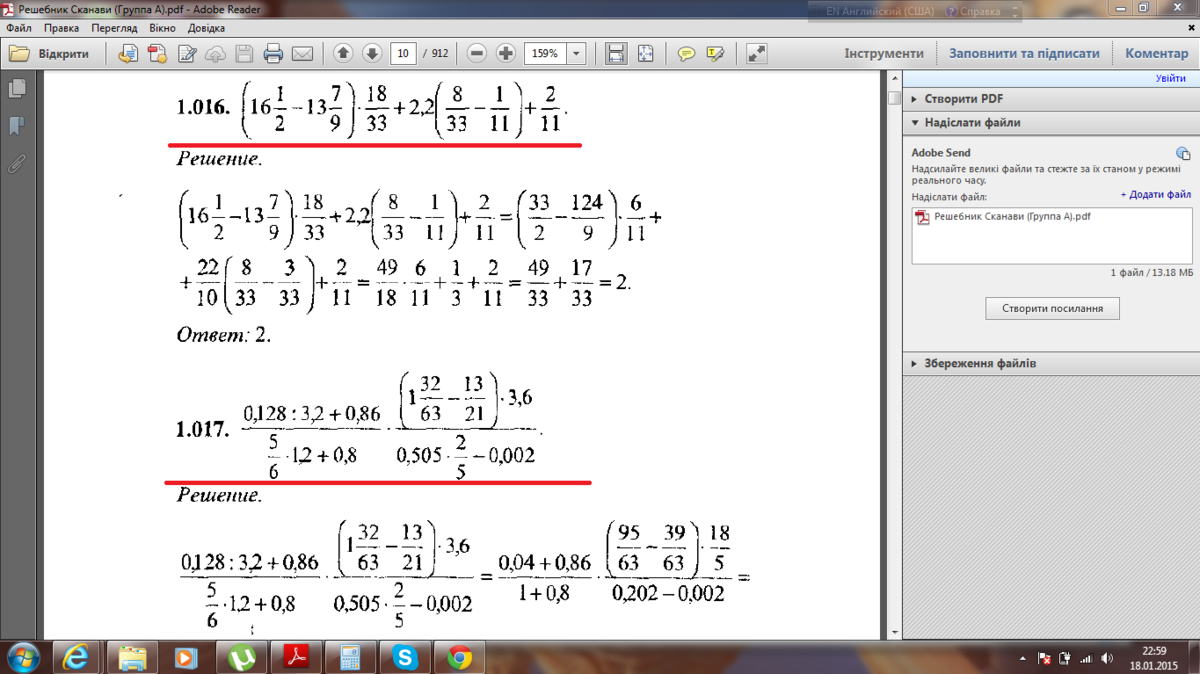
Task: Open Google Chrome from the taskbar
Action: pyautogui.click(x=460, y=657)
